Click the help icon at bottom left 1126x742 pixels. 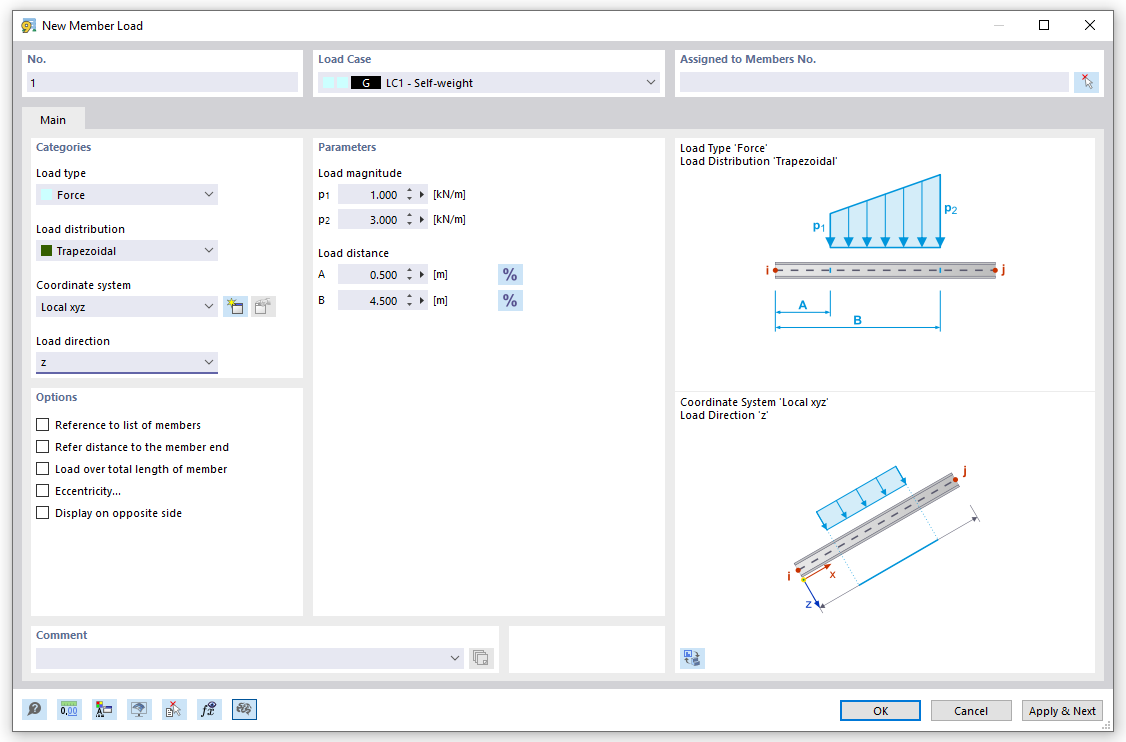[34, 710]
